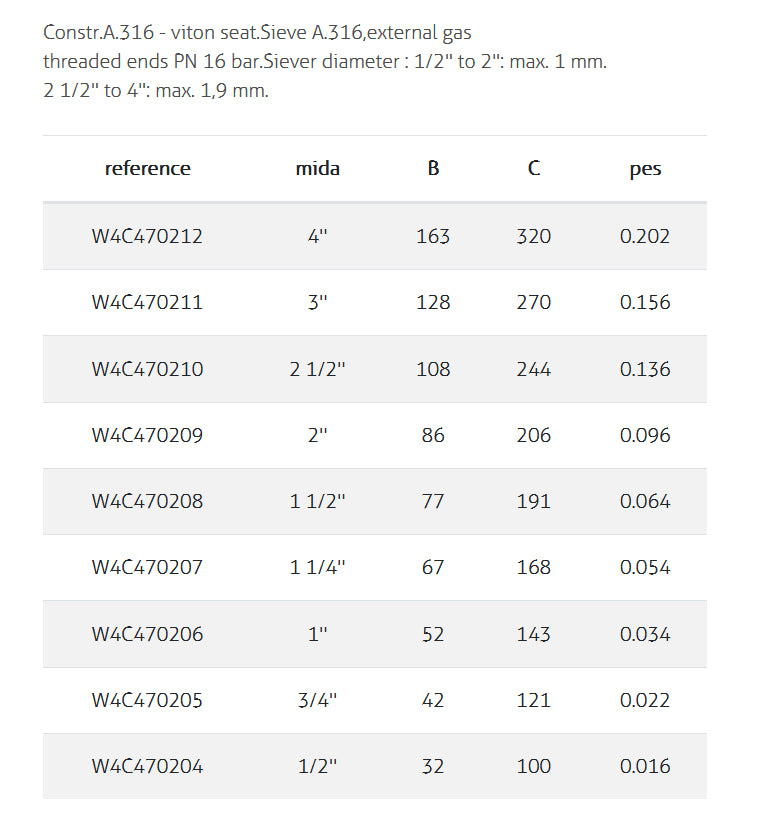Image resolution: width=778 pixels, height=837 pixels.
Task: Click the 0.202 weight value
Action: click(x=645, y=237)
